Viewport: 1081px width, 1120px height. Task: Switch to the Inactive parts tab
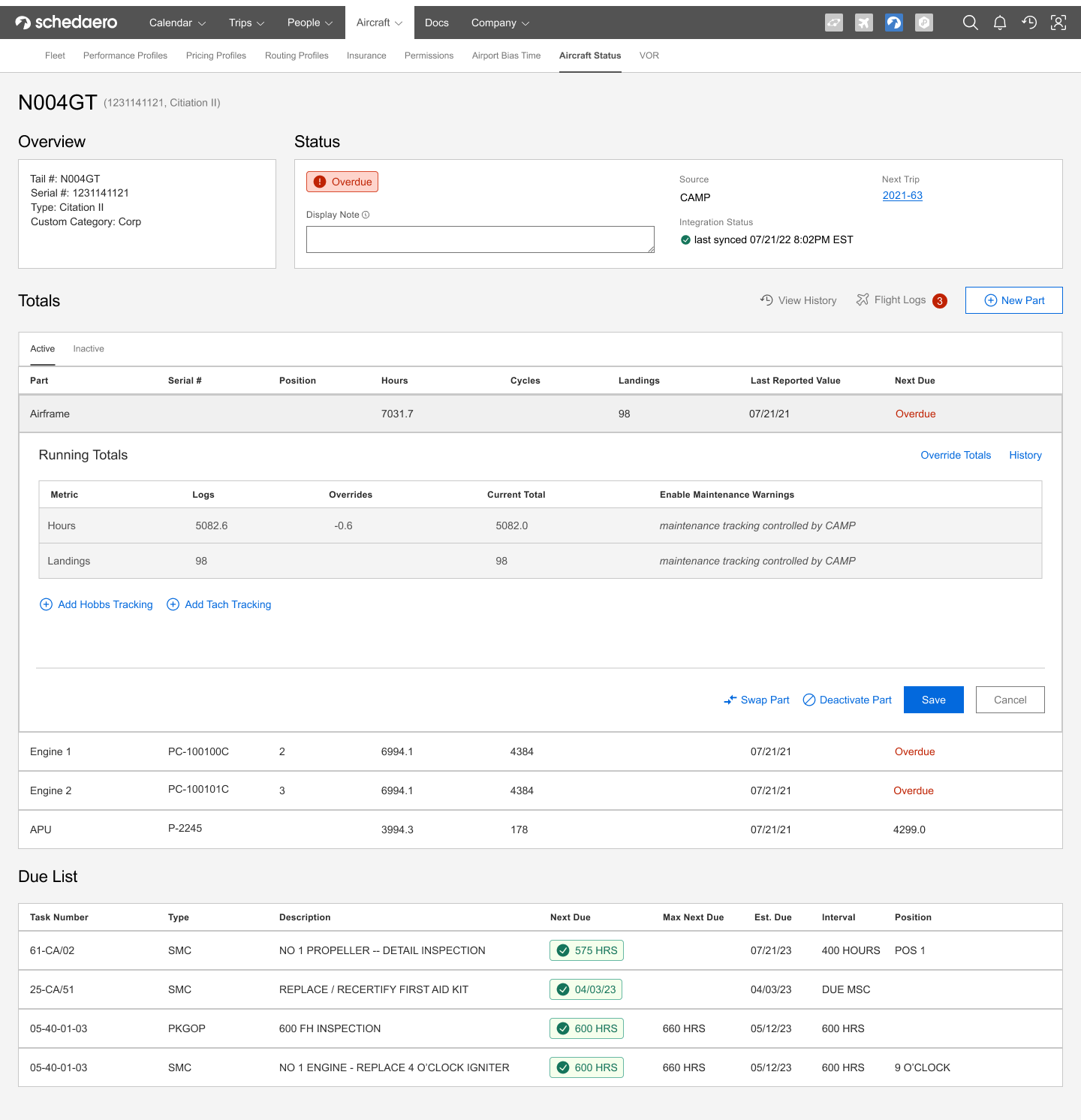[x=88, y=348]
